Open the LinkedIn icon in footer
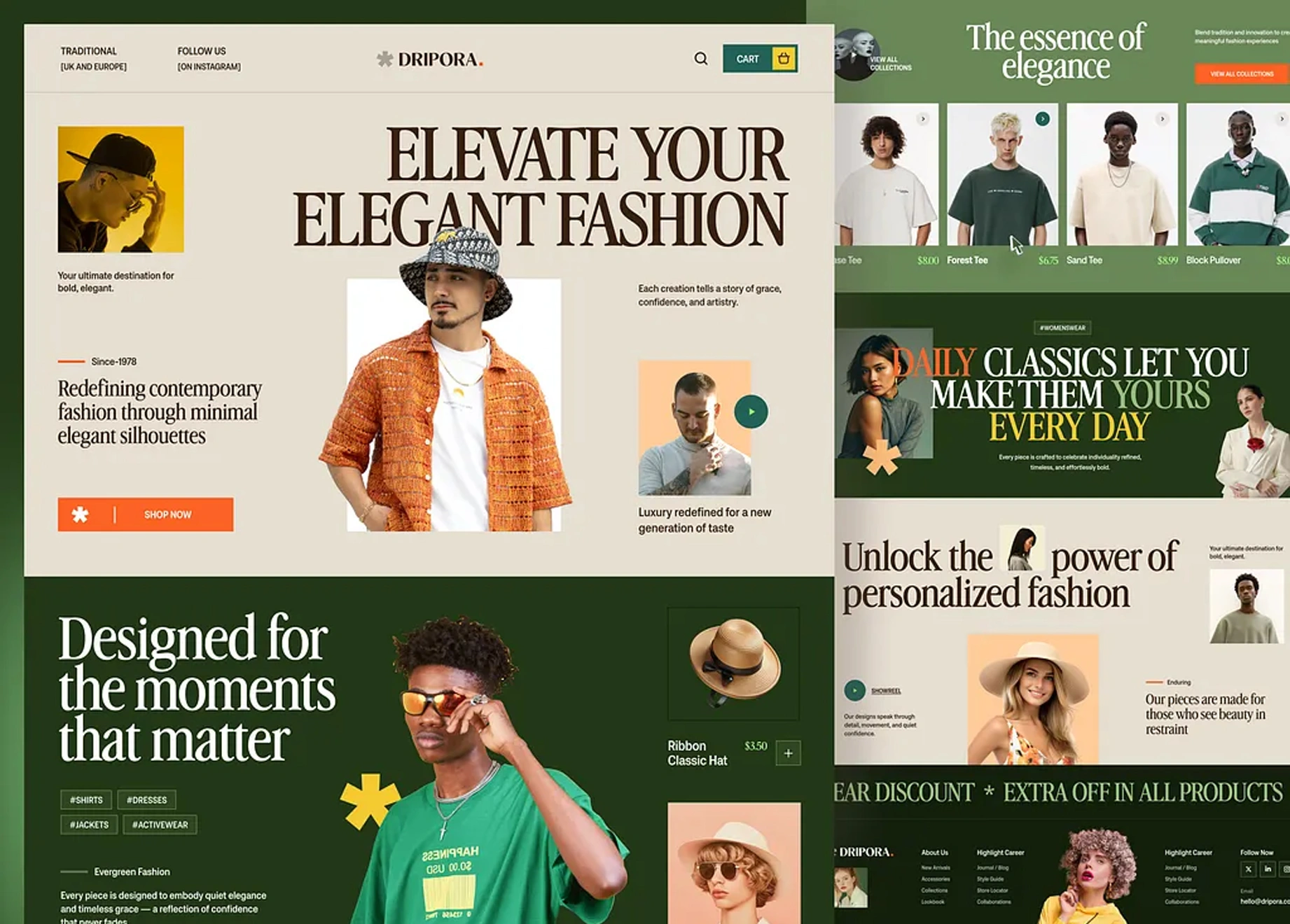Screen dimensions: 1290x924 pyautogui.click(x=1268, y=869)
